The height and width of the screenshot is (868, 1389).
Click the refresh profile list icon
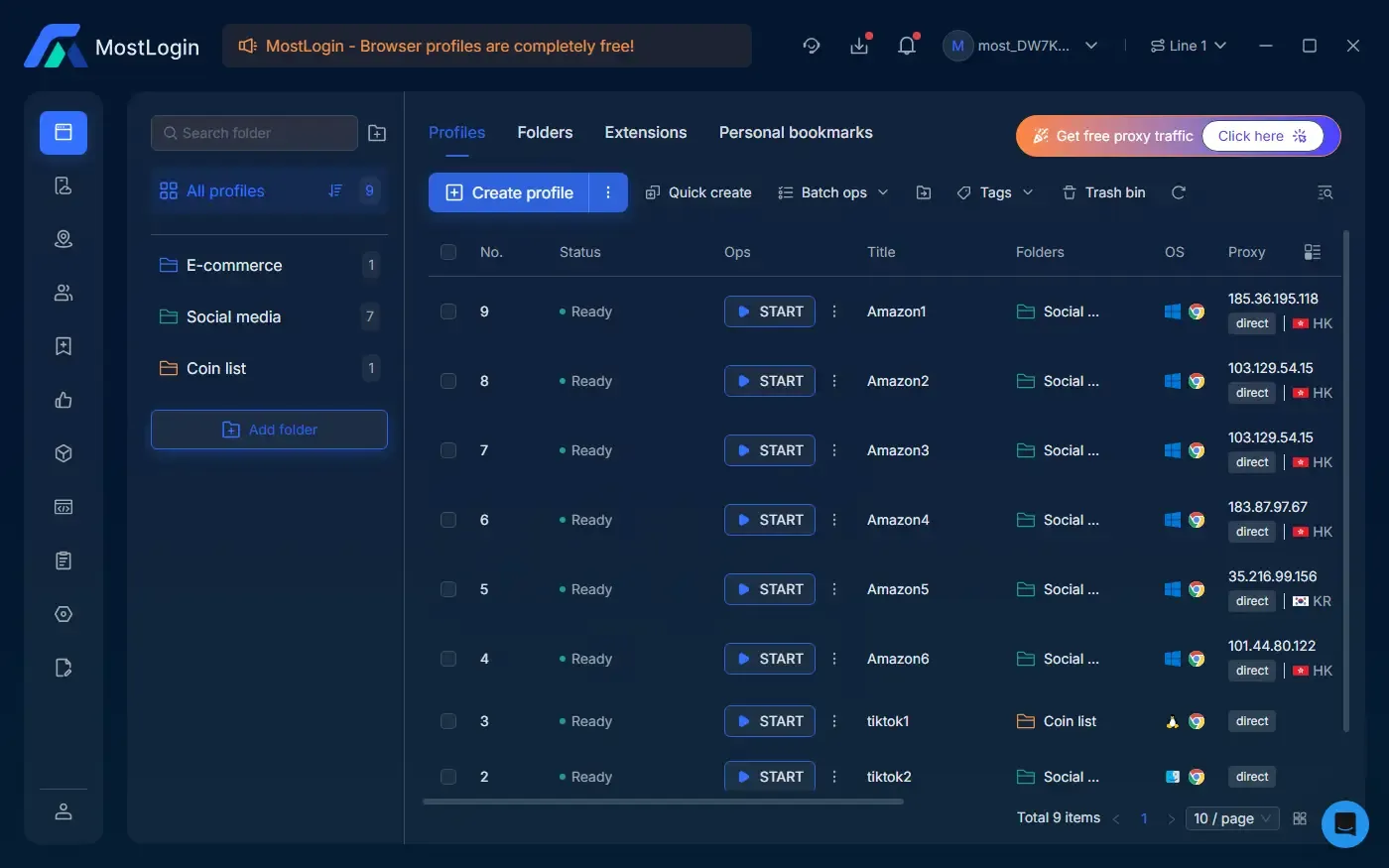coord(1178,192)
